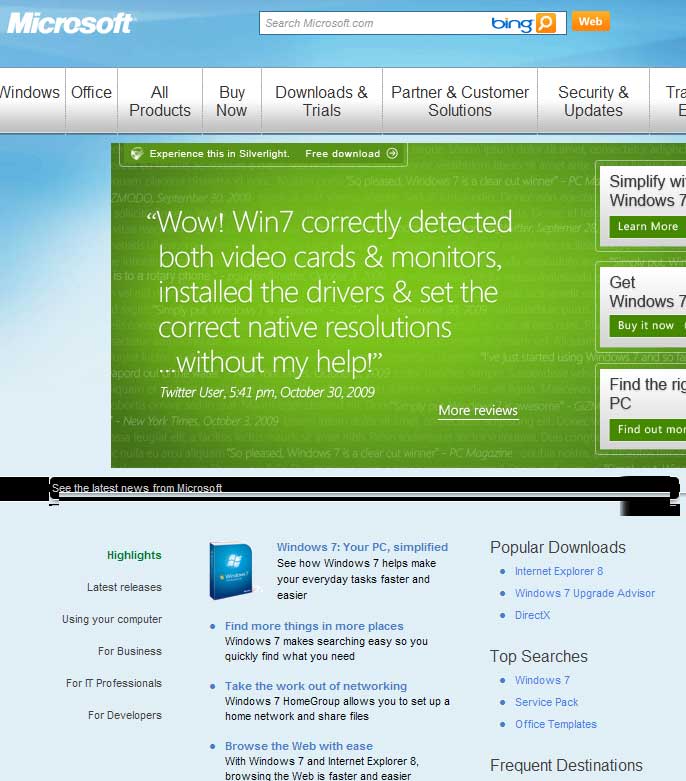Open the Internet Explorer 8 download link
This screenshot has height=781, width=686.
click(x=558, y=571)
